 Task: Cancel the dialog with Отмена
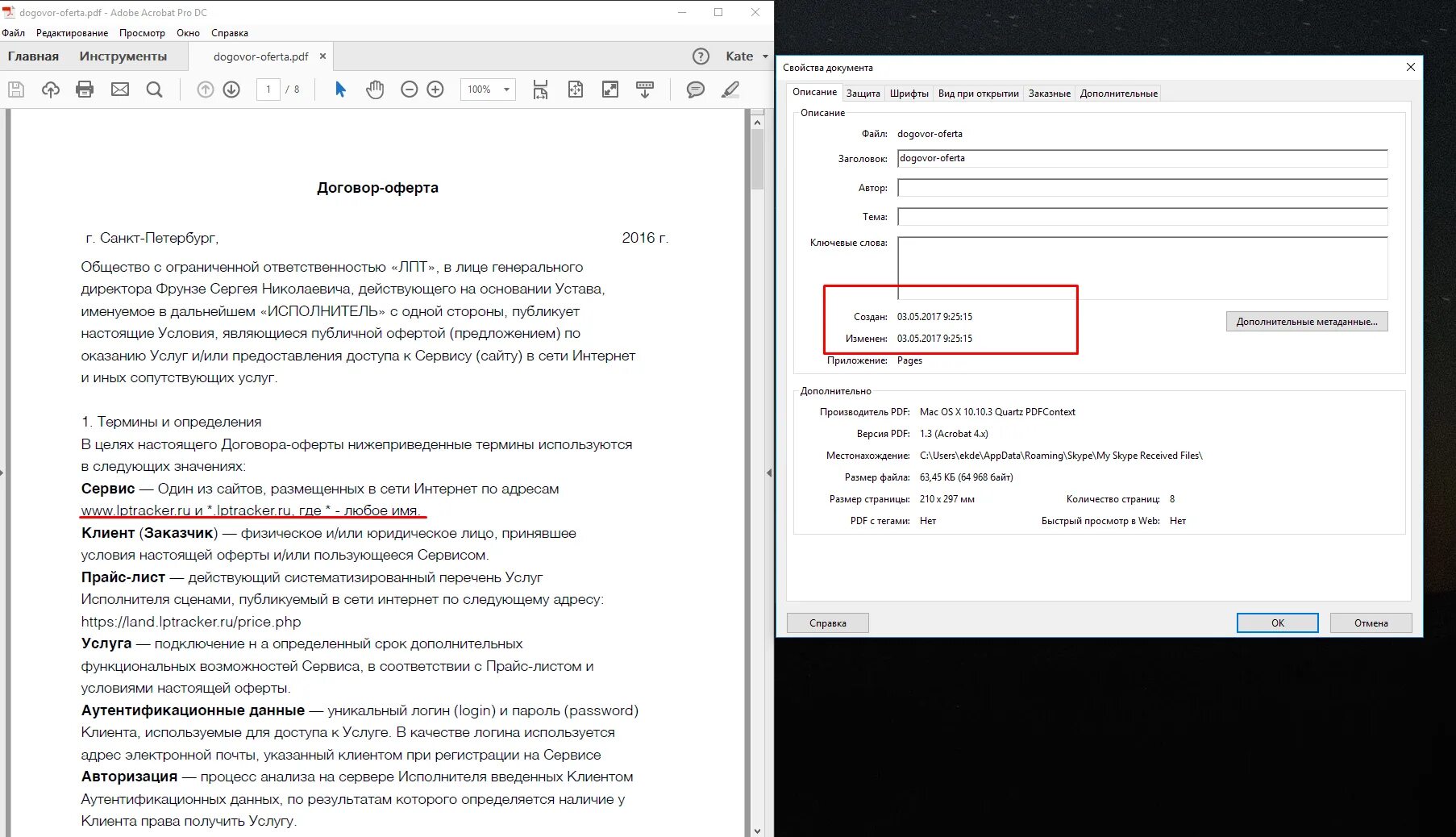(x=1371, y=623)
